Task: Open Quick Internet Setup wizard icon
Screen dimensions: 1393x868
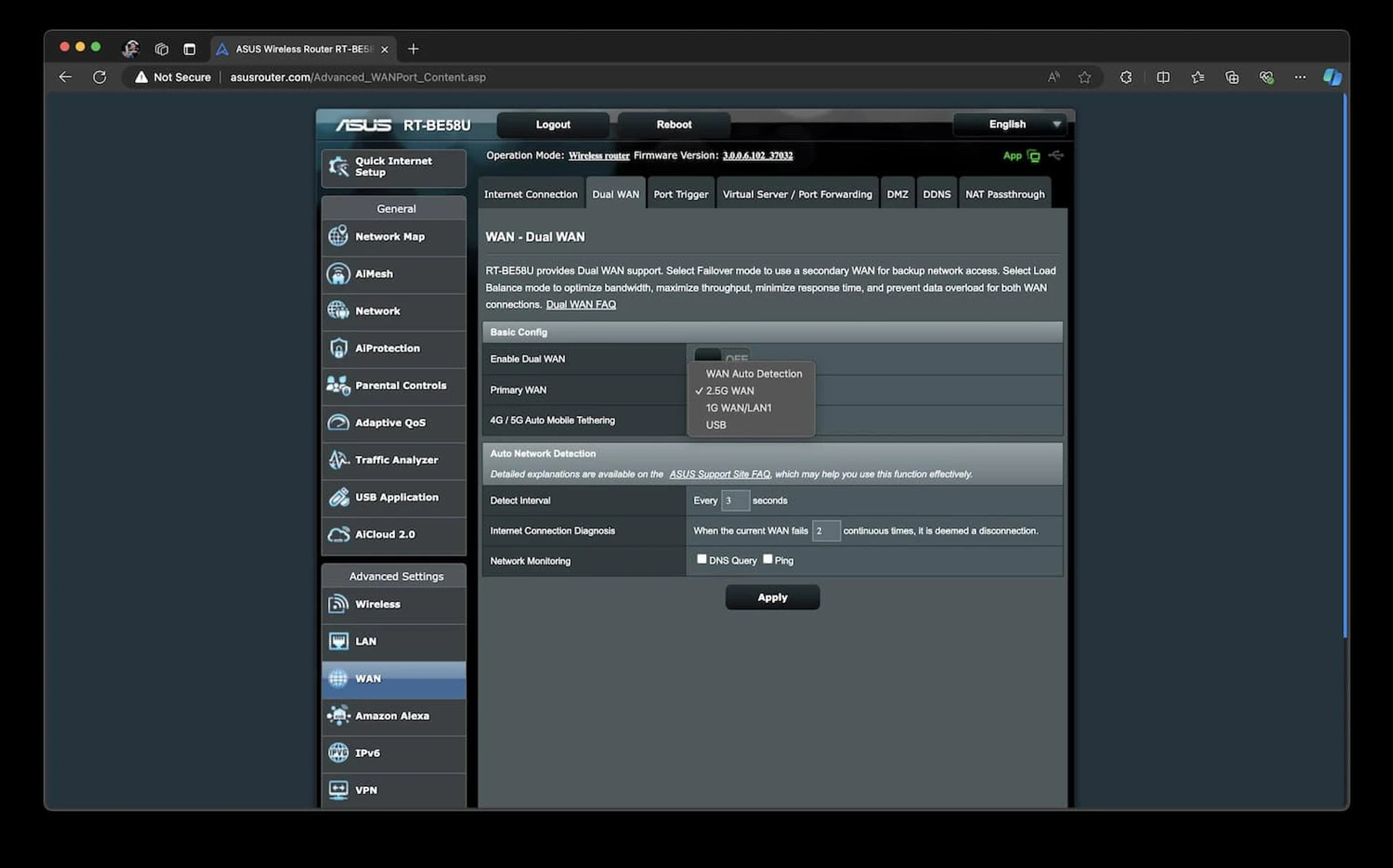Action: [x=338, y=167]
